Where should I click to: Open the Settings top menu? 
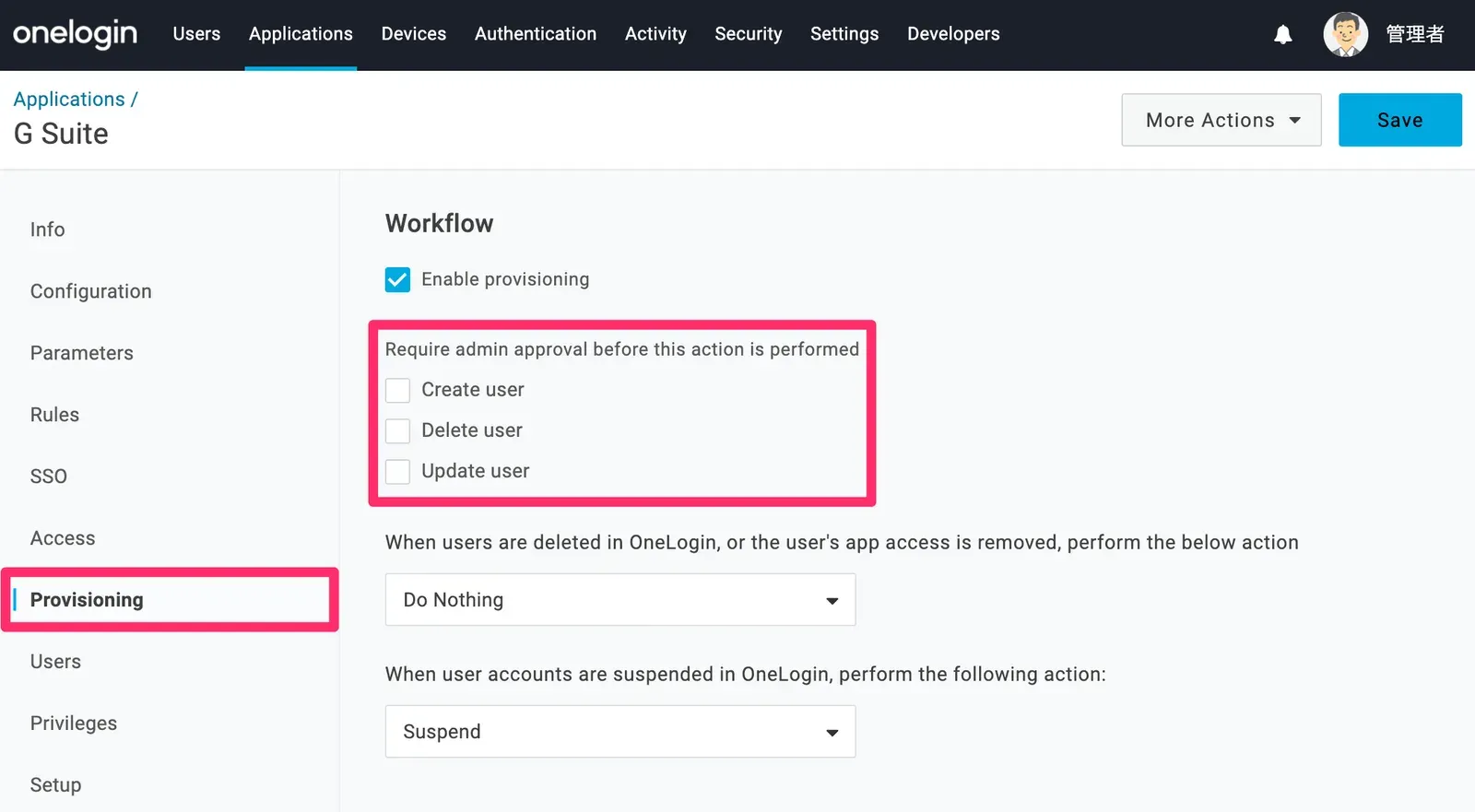(x=844, y=34)
